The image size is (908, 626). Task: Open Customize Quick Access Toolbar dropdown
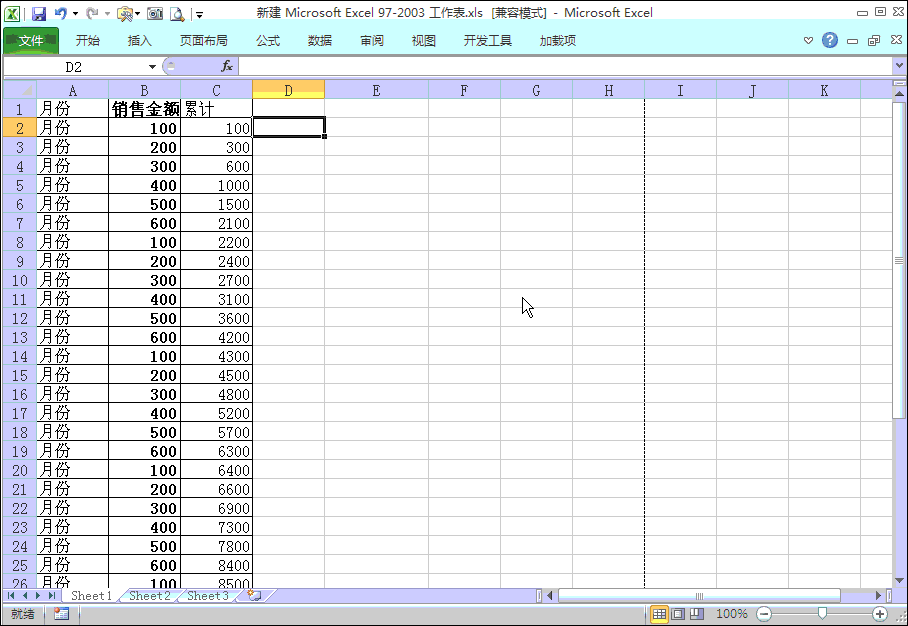[x=199, y=14]
